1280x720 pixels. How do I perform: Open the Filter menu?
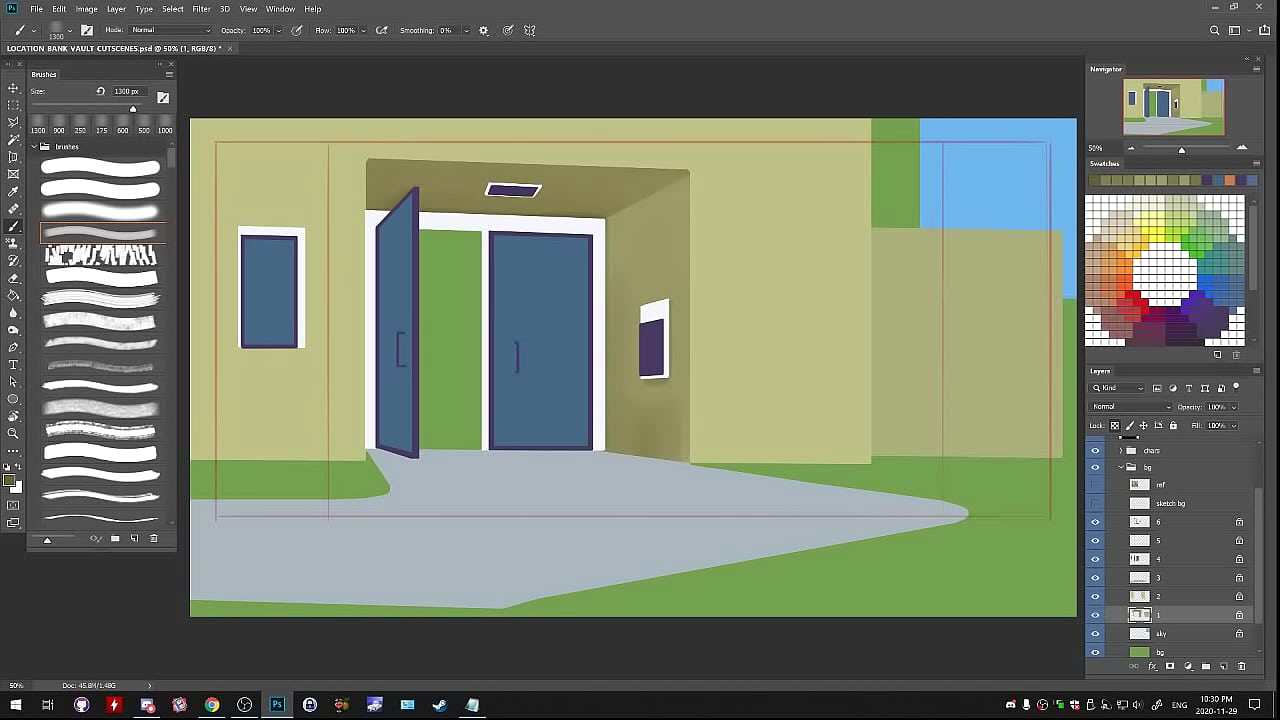[x=201, y=9]
